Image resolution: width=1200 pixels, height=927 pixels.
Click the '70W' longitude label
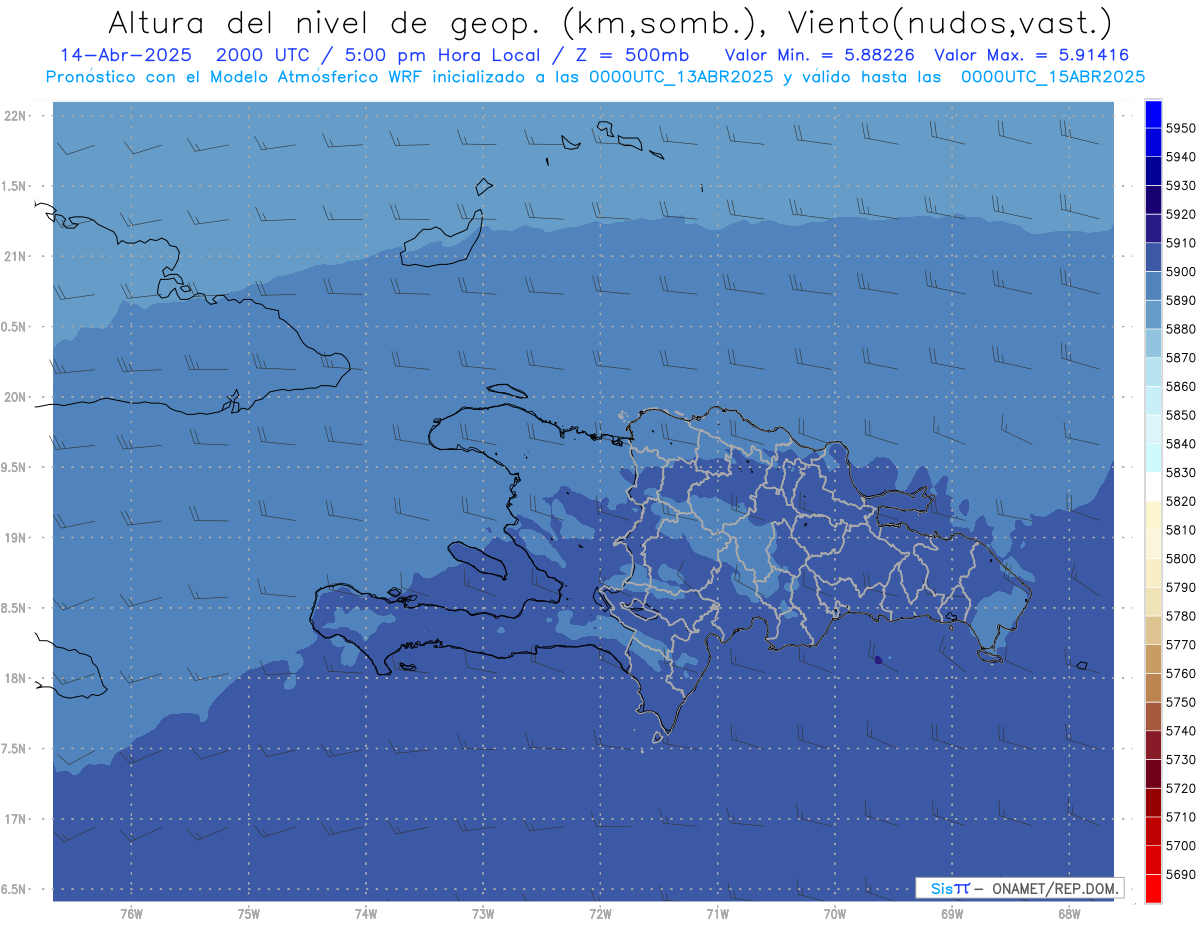tap(835, 914)
